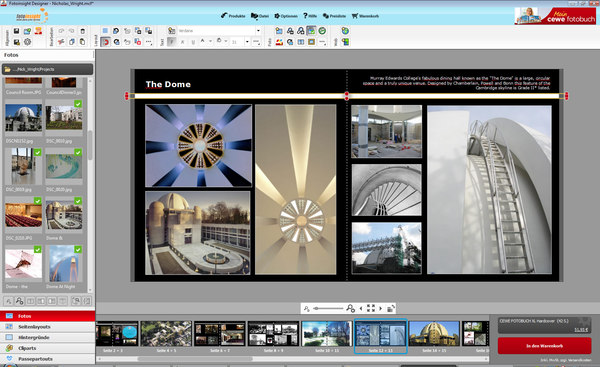The height and width of the screenshot is (367, 600).
Task: Open the settings gear icon in toolbar
Action: coord(28,42)
